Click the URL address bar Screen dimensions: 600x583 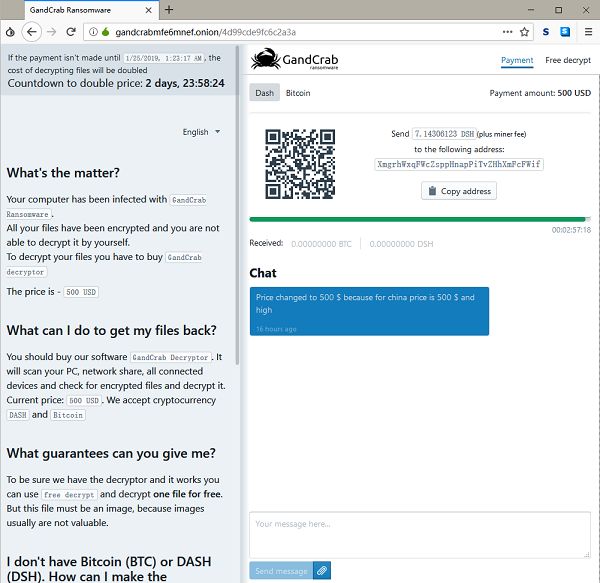(x=306, y=32)
